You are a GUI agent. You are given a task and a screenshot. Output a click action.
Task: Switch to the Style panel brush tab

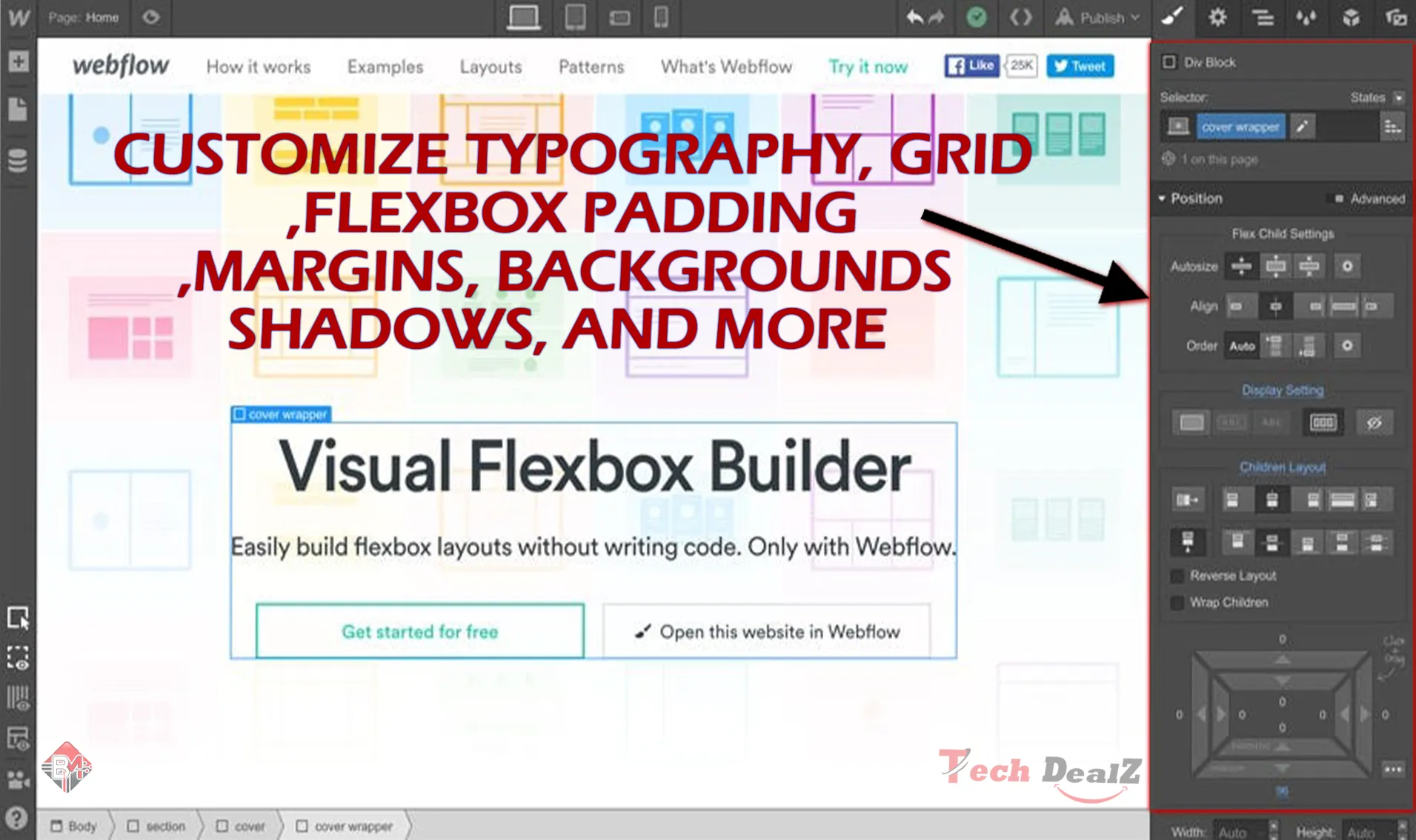[1172, 17]
